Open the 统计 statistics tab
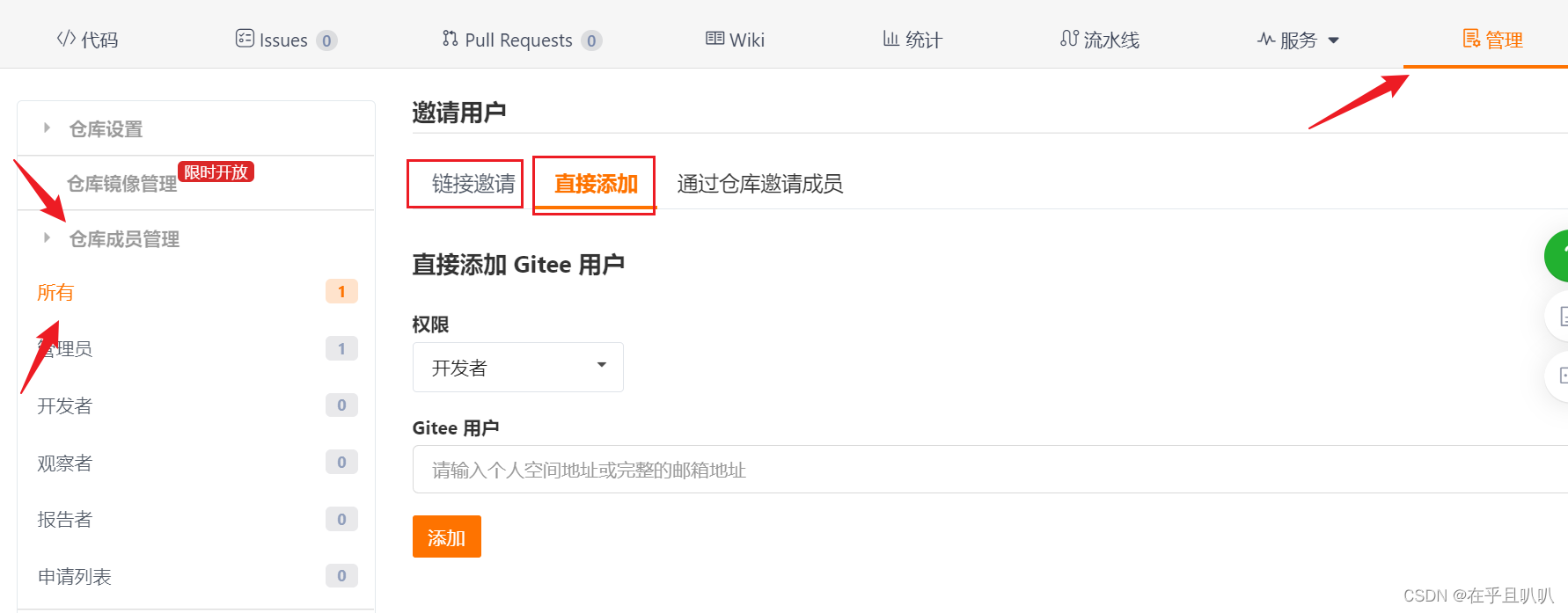This screenshot has width=1568, height=613. (912, 40)
